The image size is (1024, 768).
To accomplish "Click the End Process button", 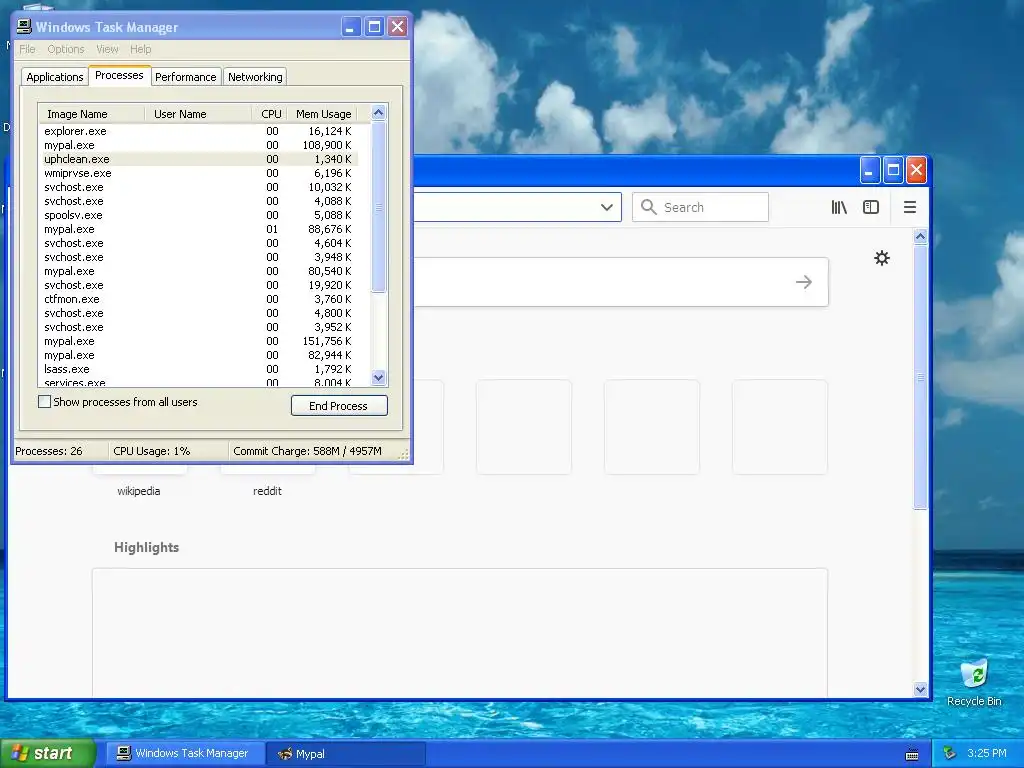I will [339, 406].
